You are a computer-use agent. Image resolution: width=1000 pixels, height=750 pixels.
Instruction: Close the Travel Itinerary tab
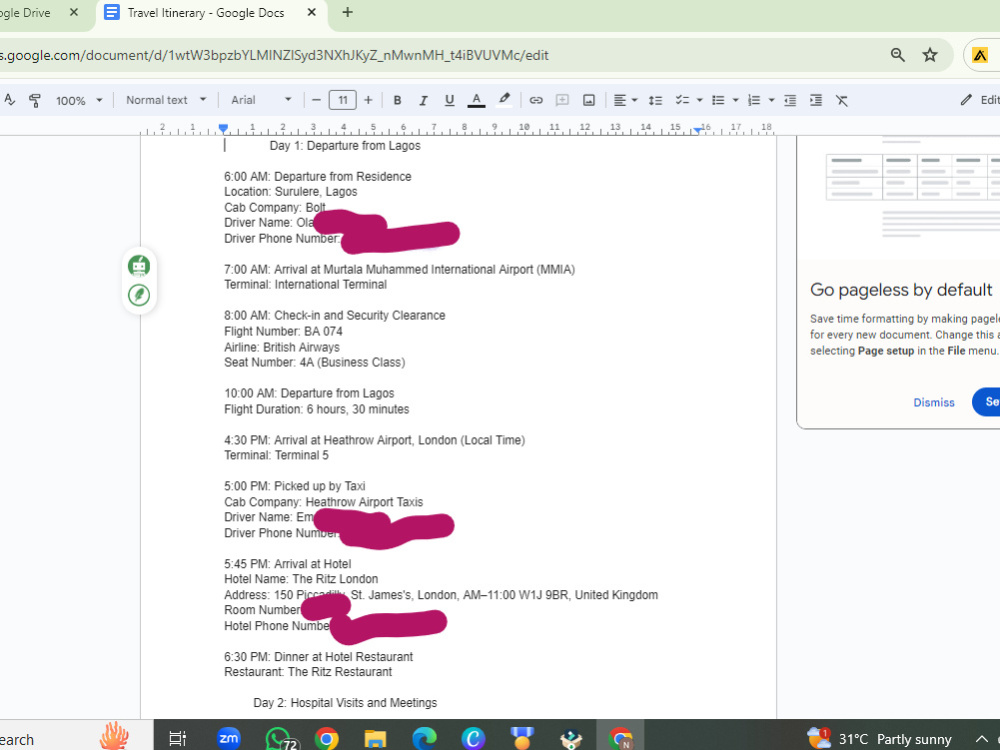pyautogui.click(x=311, y=12)
